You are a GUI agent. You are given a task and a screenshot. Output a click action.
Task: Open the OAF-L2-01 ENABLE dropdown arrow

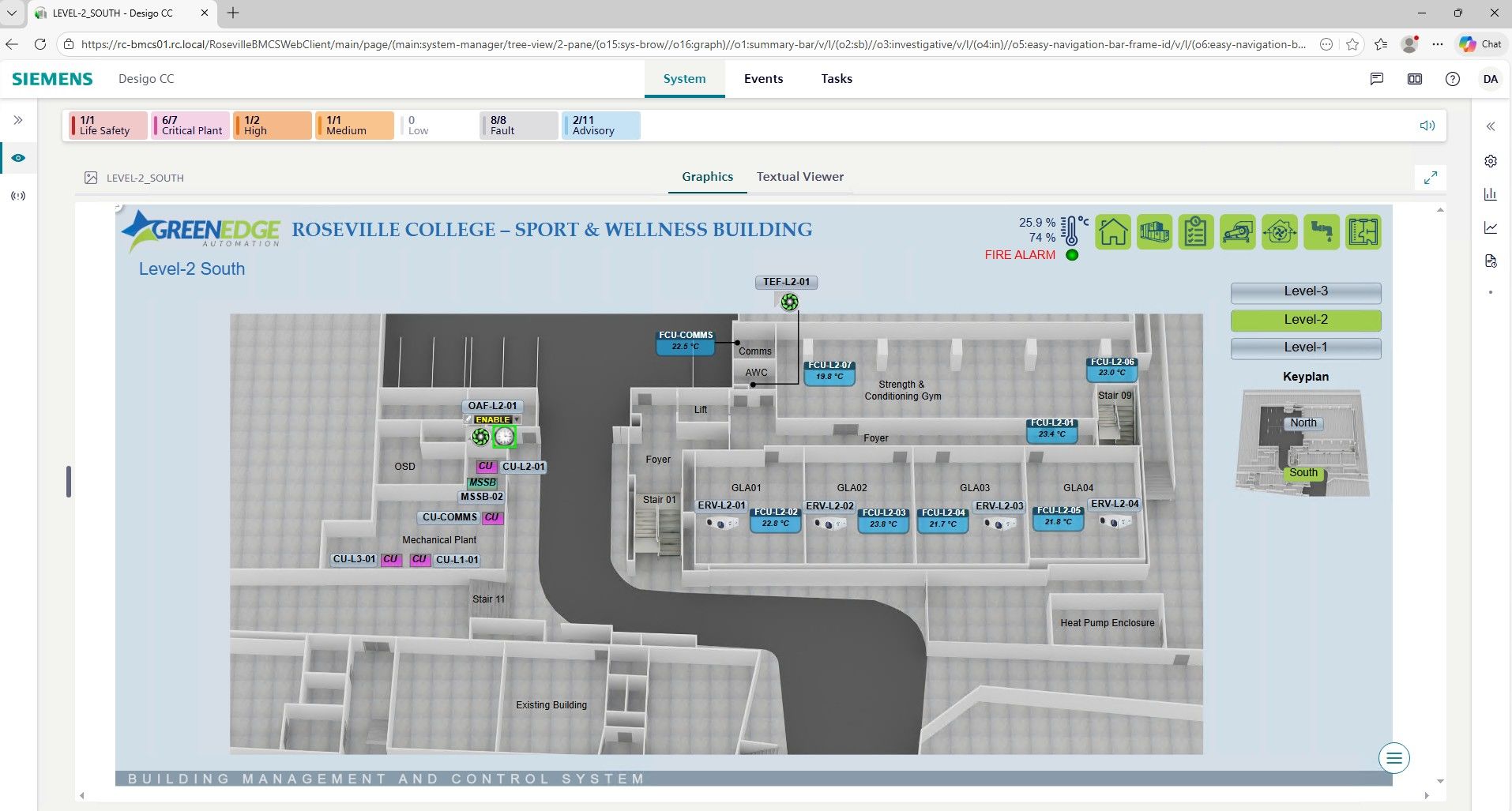click(x=517, y=420)
